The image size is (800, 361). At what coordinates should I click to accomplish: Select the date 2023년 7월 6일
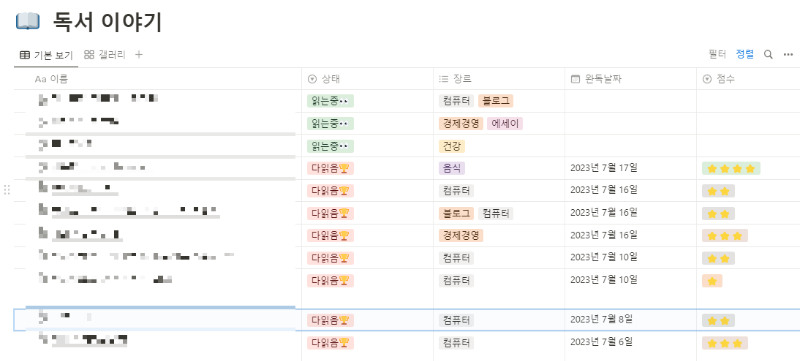(602, 342)
